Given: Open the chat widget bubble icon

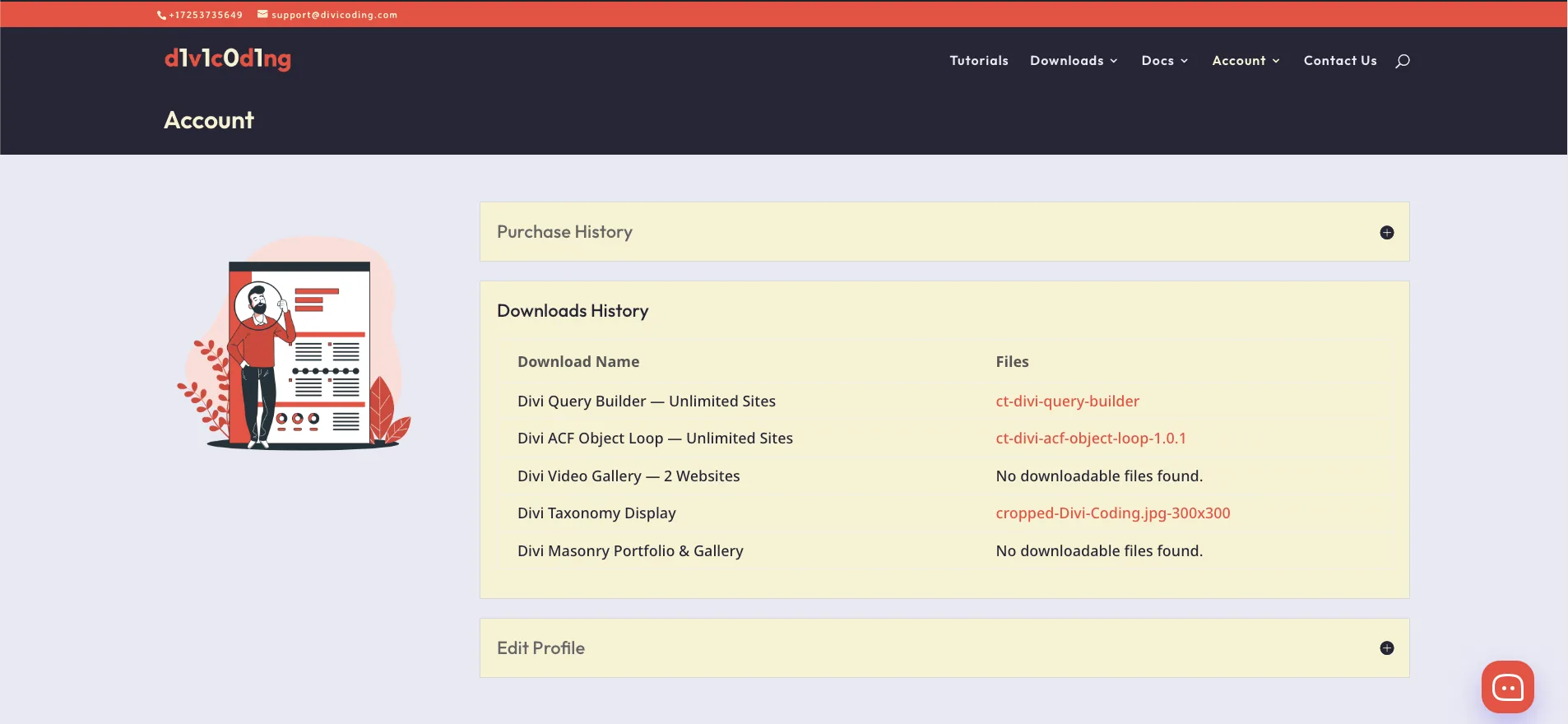Looking at the screenshot, I should pos(1507,687).
